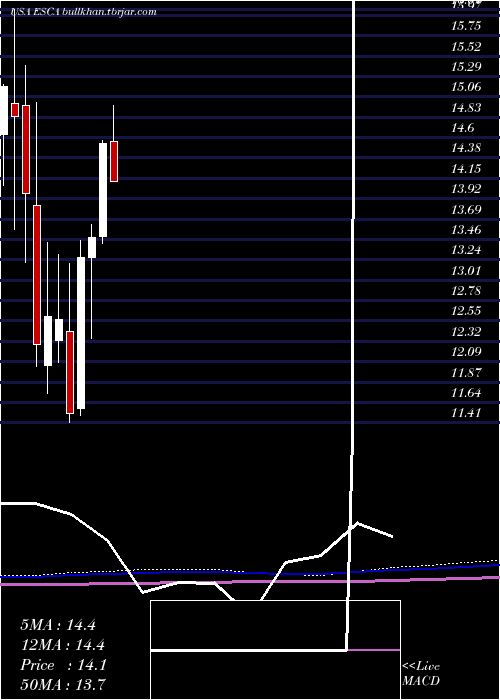Image resolution: width=500 pixels, height=700 pixels.
Task: Click the 12MA : 14.4 readout
Action: [x=62, y=645]
